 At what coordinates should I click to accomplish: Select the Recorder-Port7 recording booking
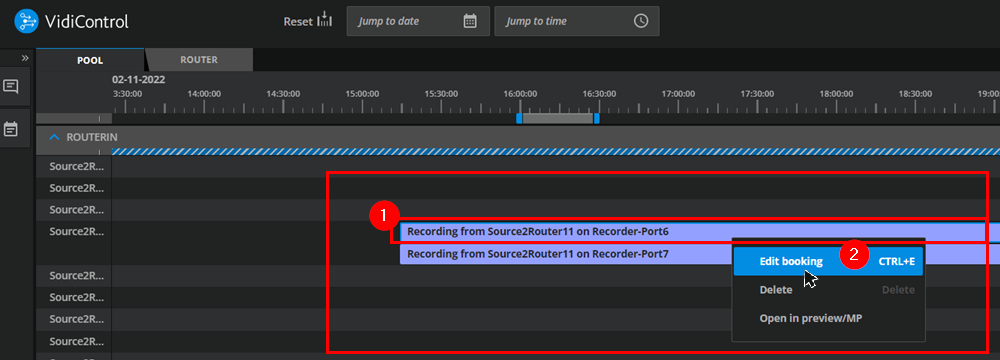pos(566,254)
